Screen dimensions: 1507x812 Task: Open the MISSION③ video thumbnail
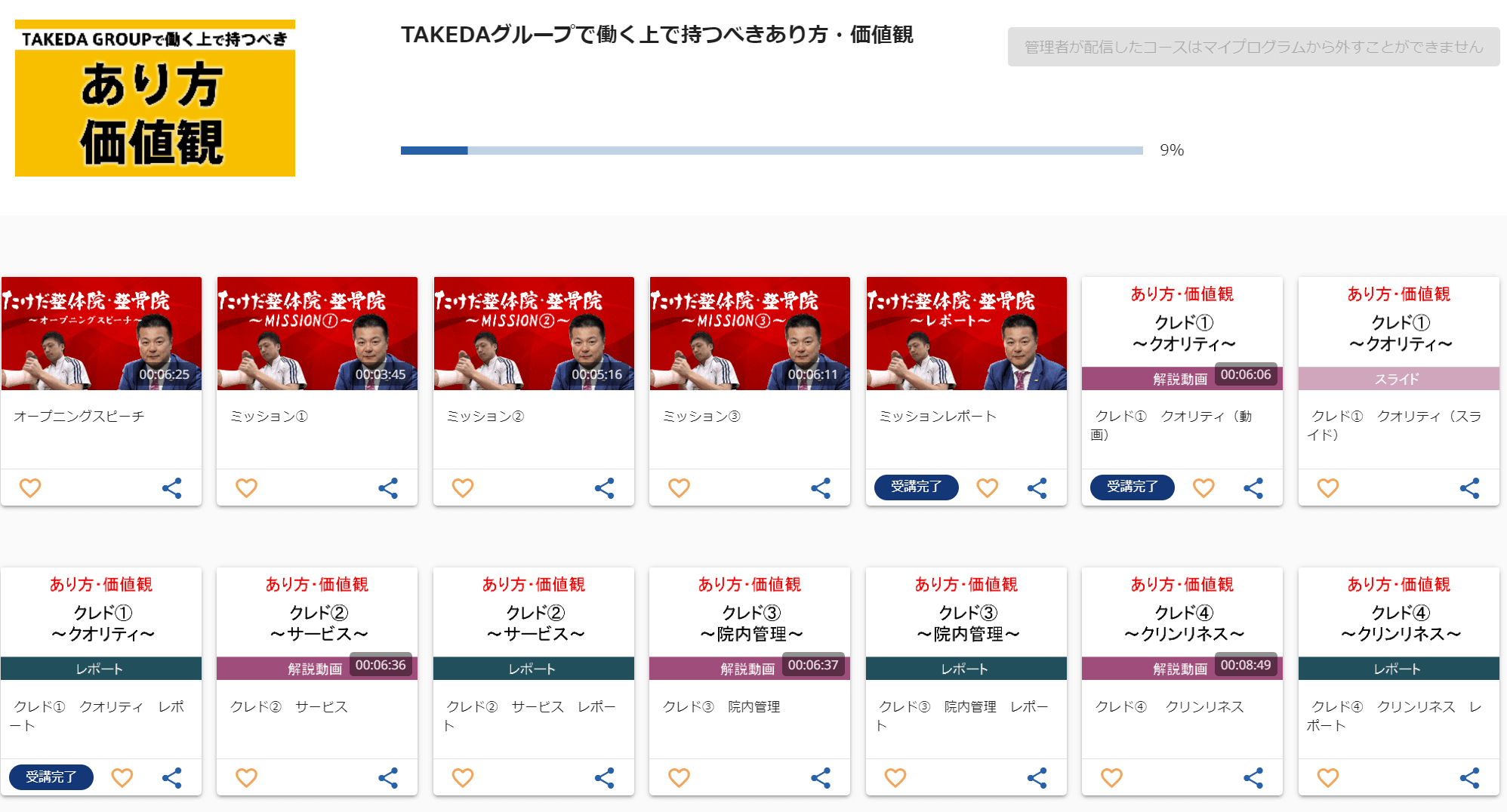click(750, 334)
